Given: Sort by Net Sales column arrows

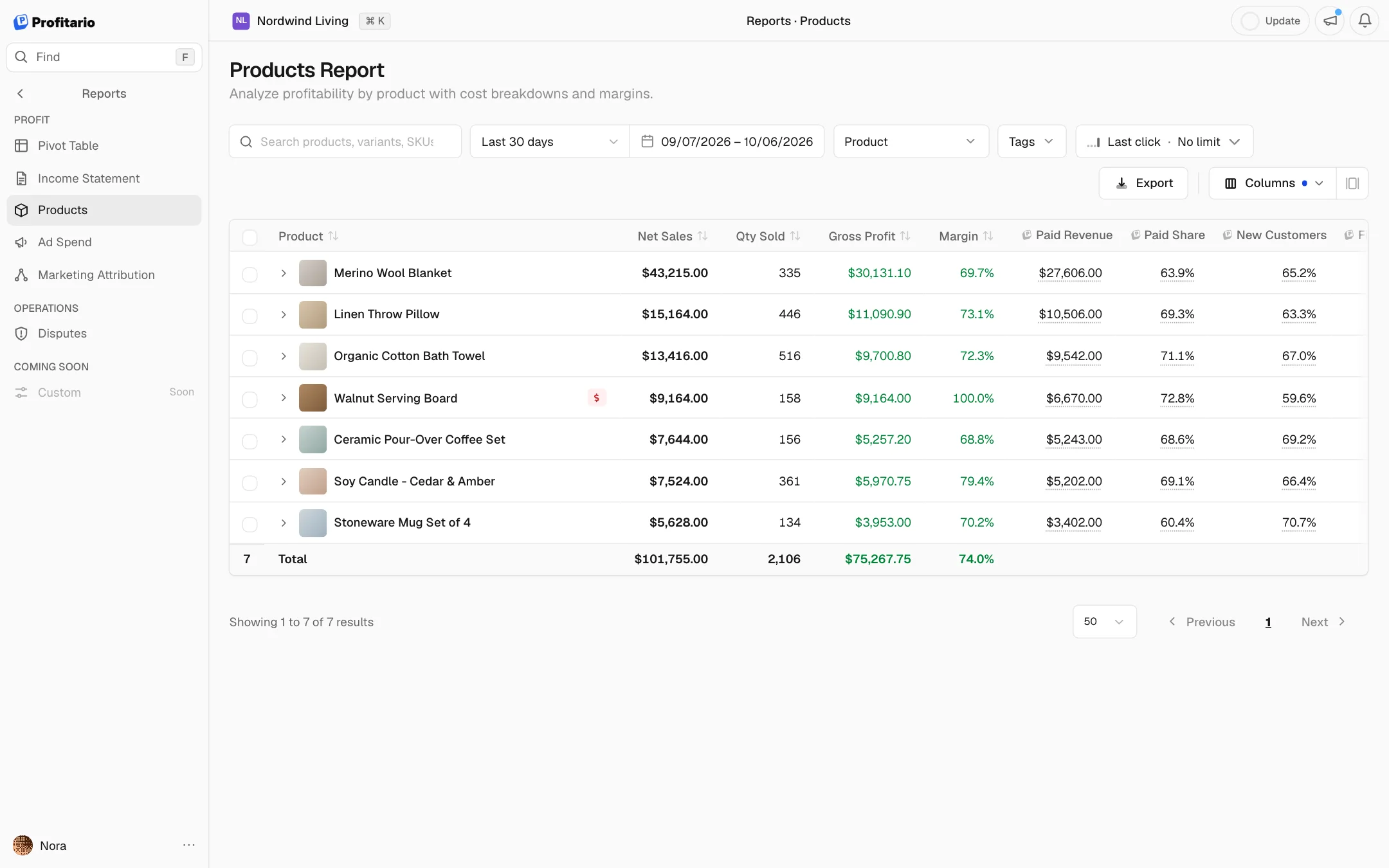Looking at the screenshot, I should pos(702,236).
